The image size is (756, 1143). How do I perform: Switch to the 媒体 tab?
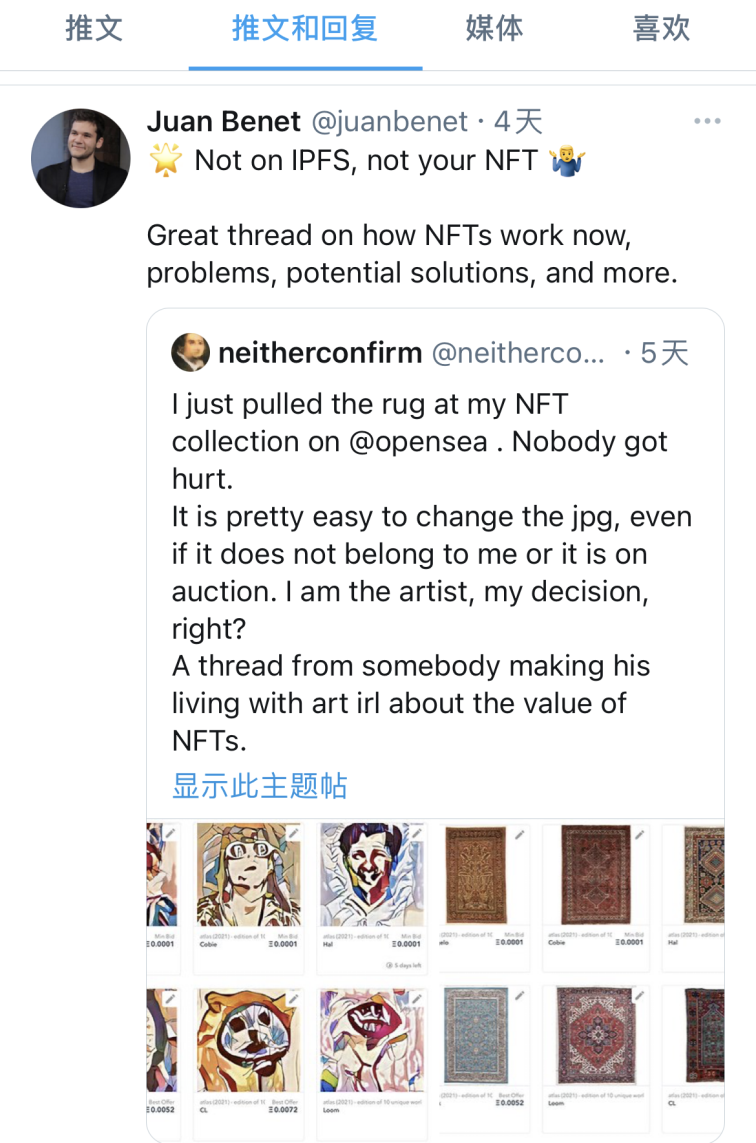coord(493,30)
